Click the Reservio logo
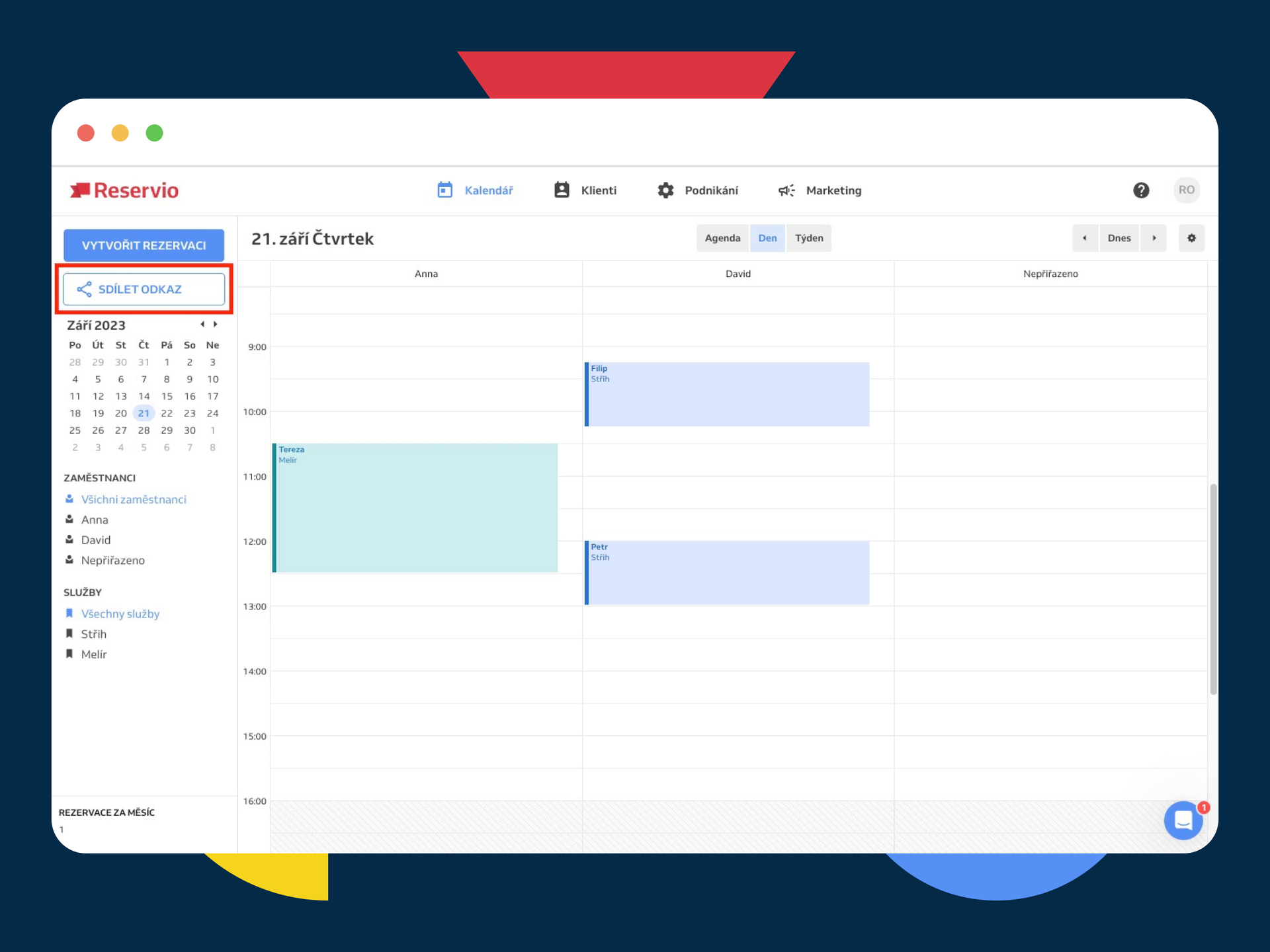Viewport: 1270px width, 952px height. 124,190
